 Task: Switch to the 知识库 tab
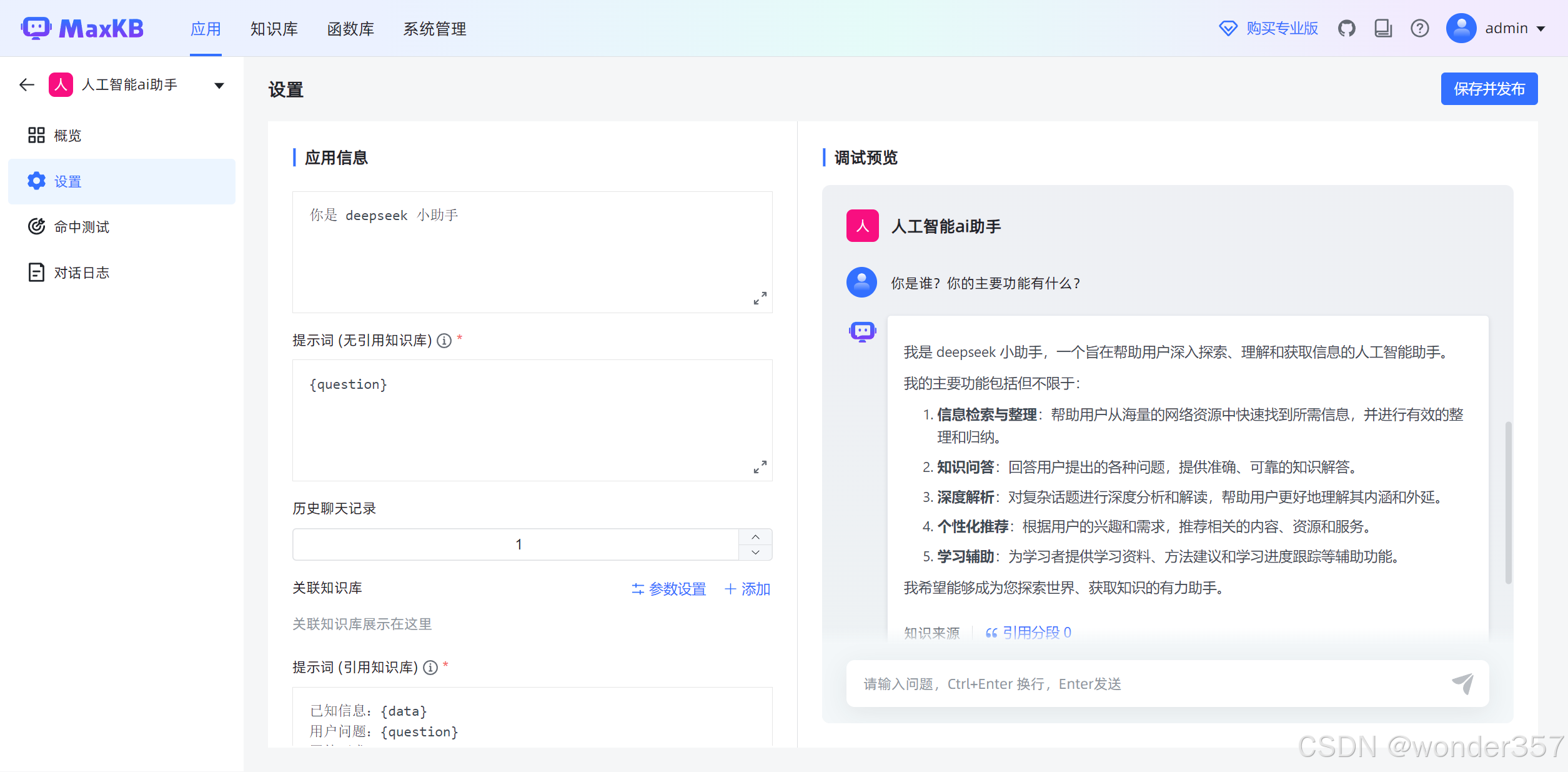click(x=274, y=28)
